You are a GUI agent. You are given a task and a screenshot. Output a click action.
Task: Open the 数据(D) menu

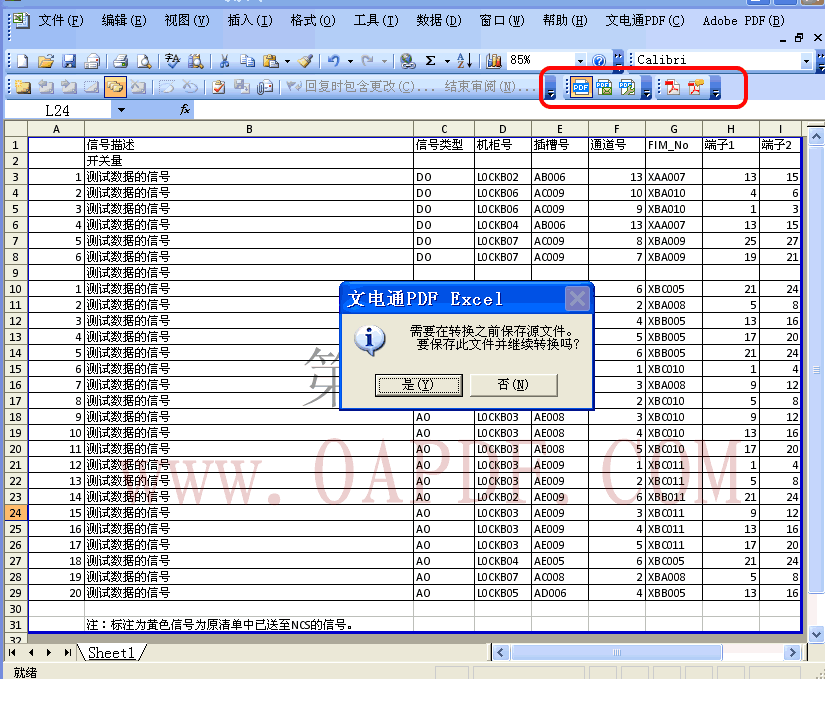pyautogui.click(x=439, y=21)
